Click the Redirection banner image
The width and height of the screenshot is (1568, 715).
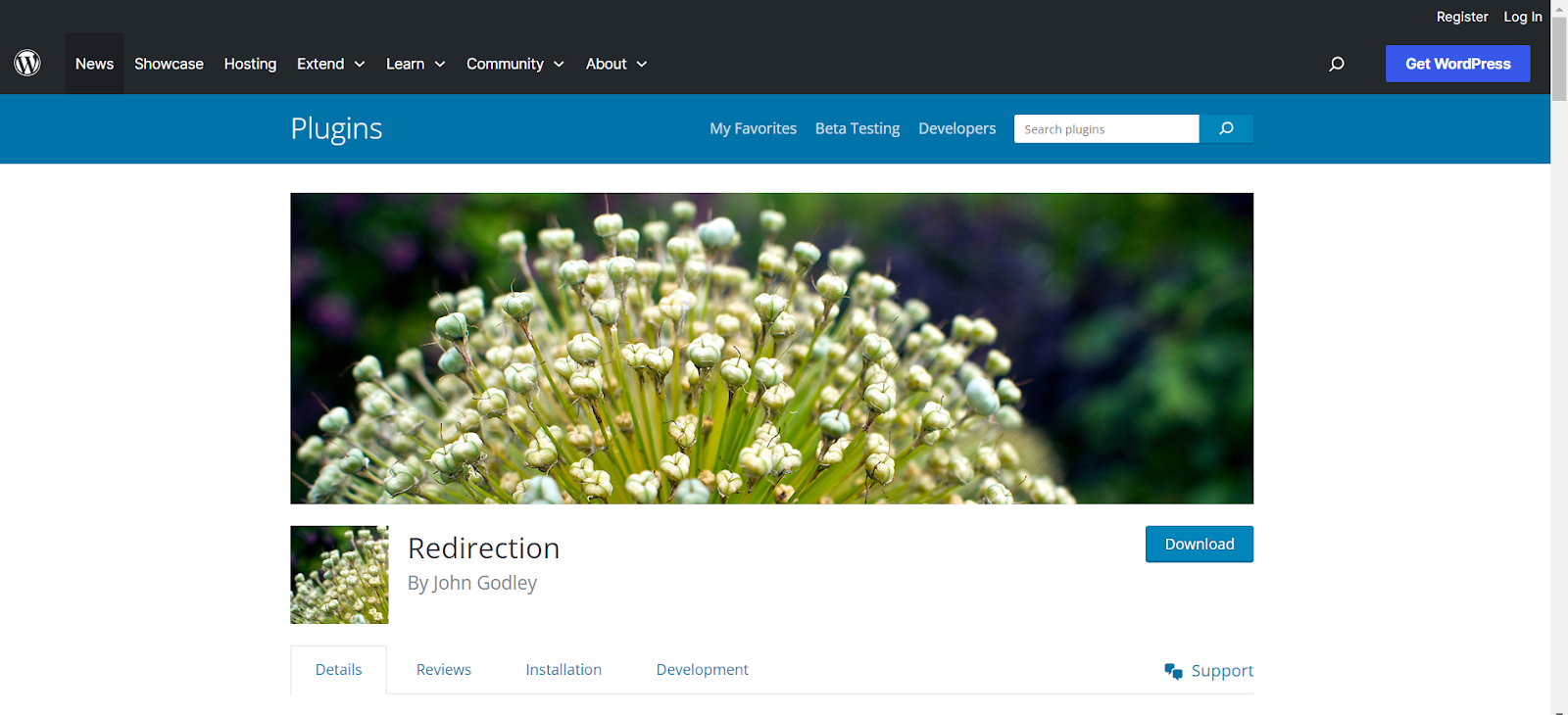point(771,349)
